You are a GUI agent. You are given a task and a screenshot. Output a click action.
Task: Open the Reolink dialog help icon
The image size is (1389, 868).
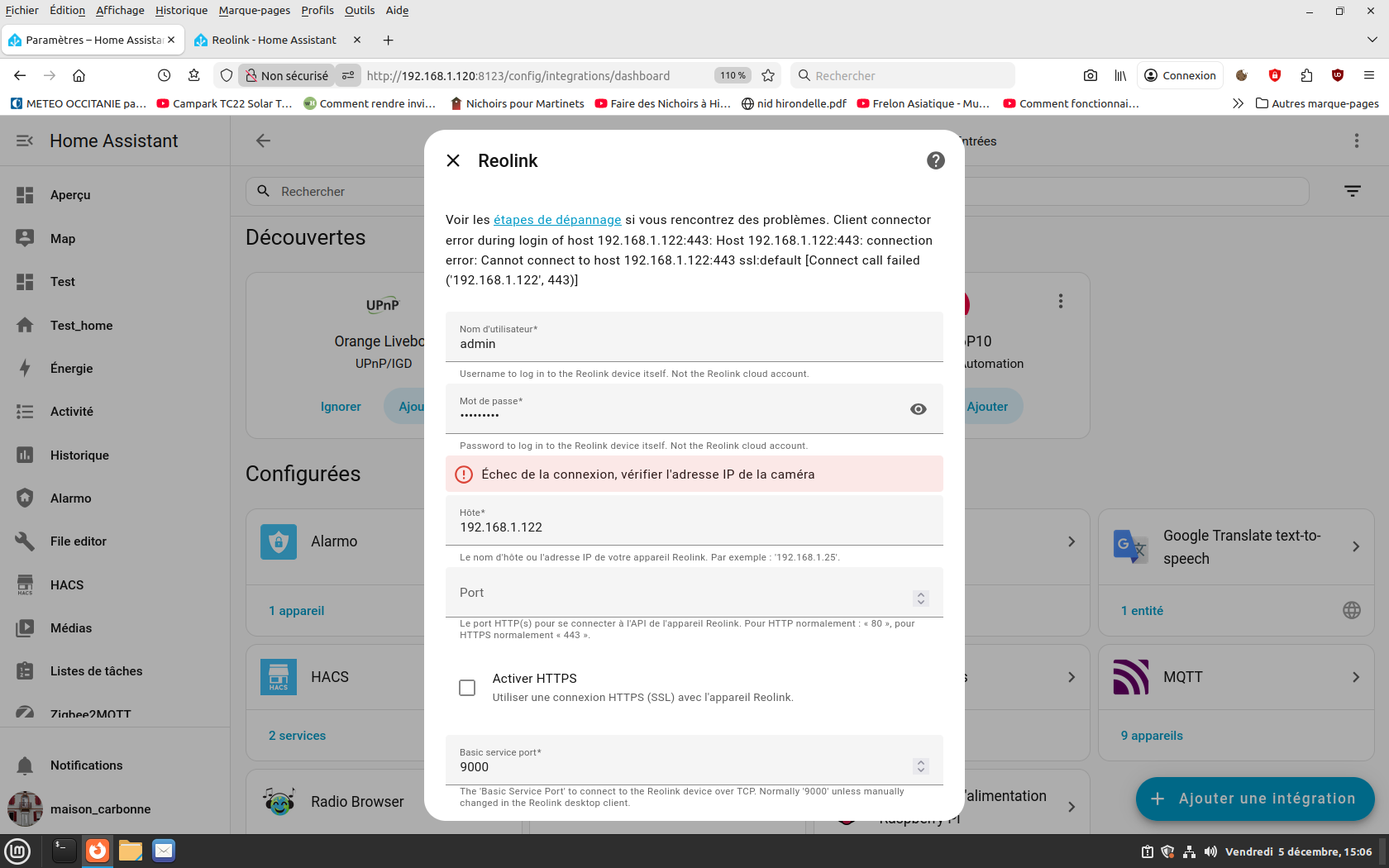pyautogui.click(x=935, y=160)
